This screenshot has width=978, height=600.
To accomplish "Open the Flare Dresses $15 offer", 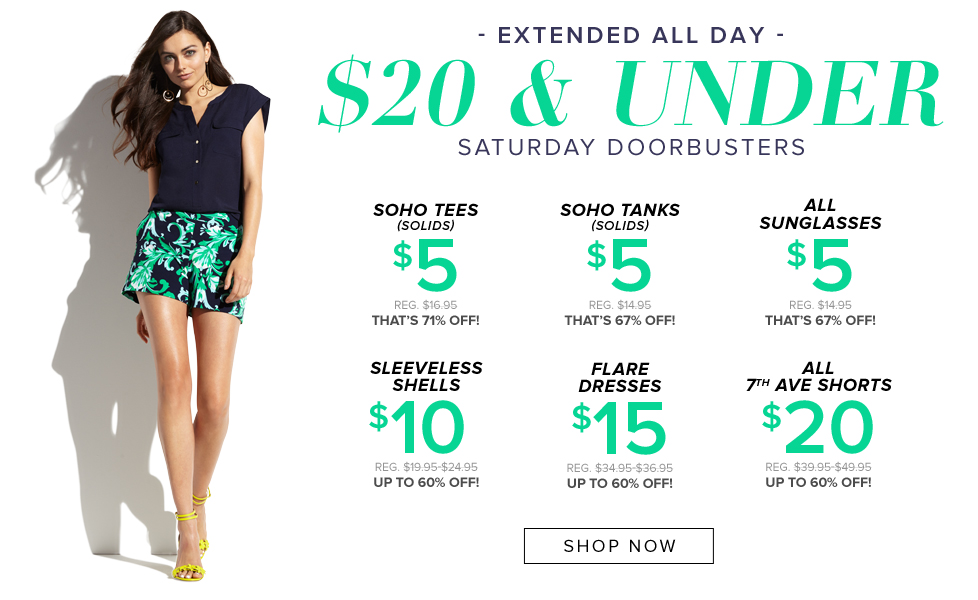I will (x=620, y=425).
